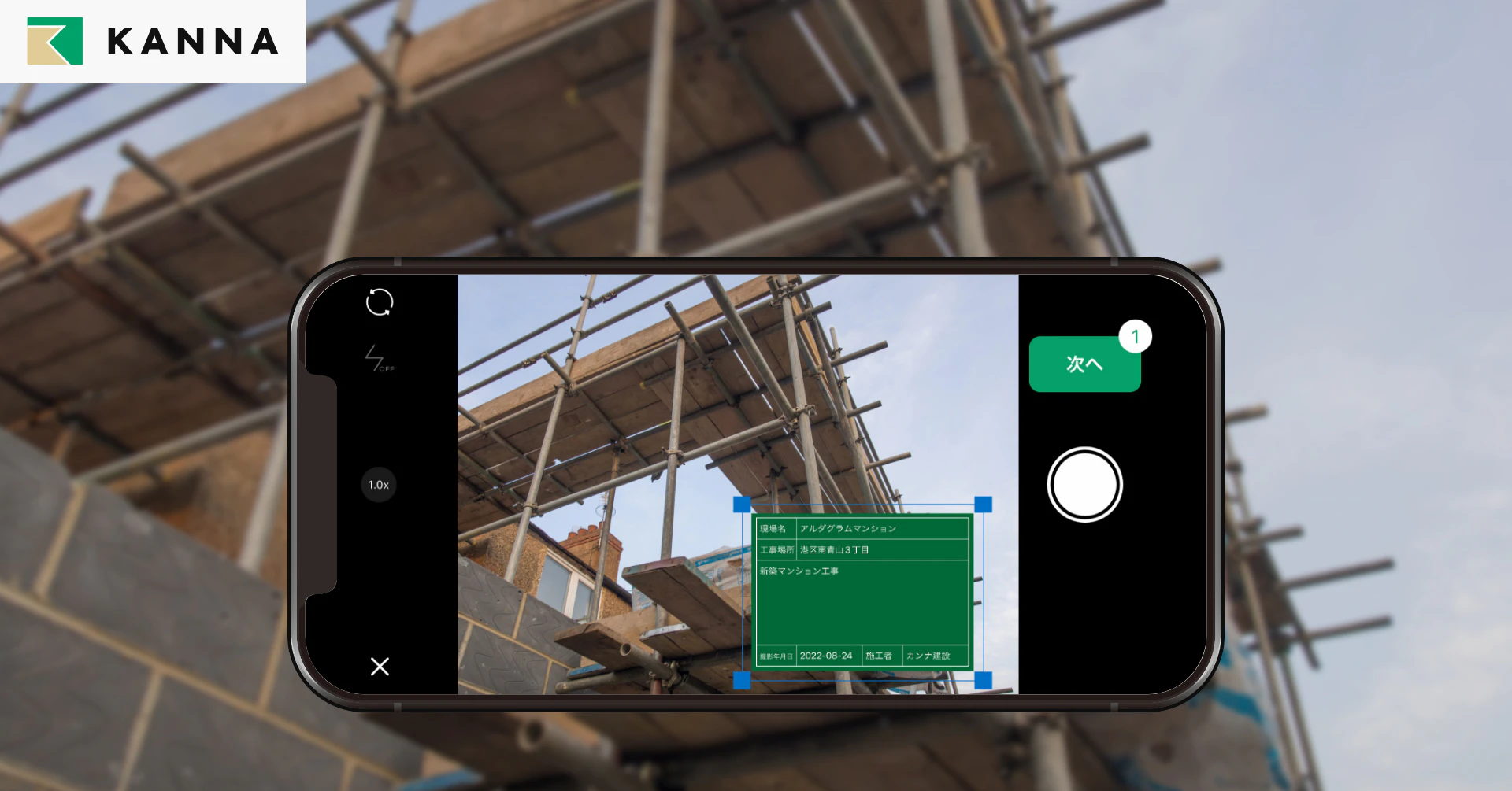Viewport: 1512px width, 791px height.
Task: Tap the 工事場所 label cell
Action: tap(776, 549)
